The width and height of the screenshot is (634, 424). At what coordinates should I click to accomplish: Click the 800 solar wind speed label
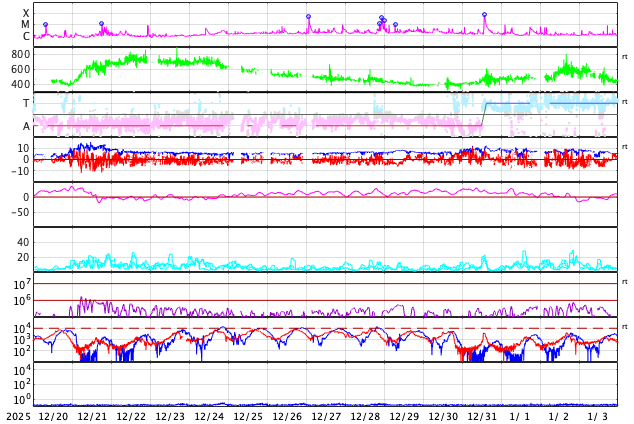[x=20, y=54]
